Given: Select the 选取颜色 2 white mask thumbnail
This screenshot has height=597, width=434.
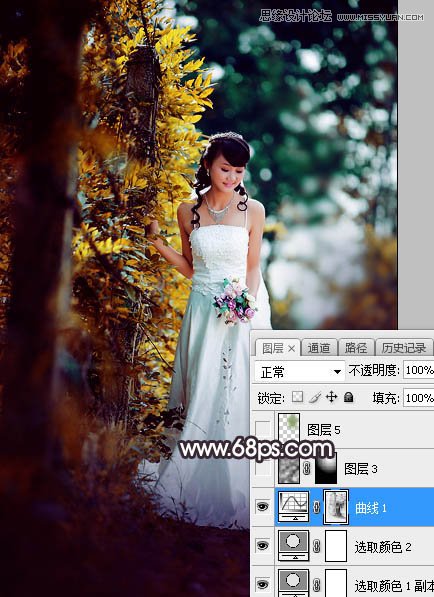Looking at the screenshot, I should (336, 546).
